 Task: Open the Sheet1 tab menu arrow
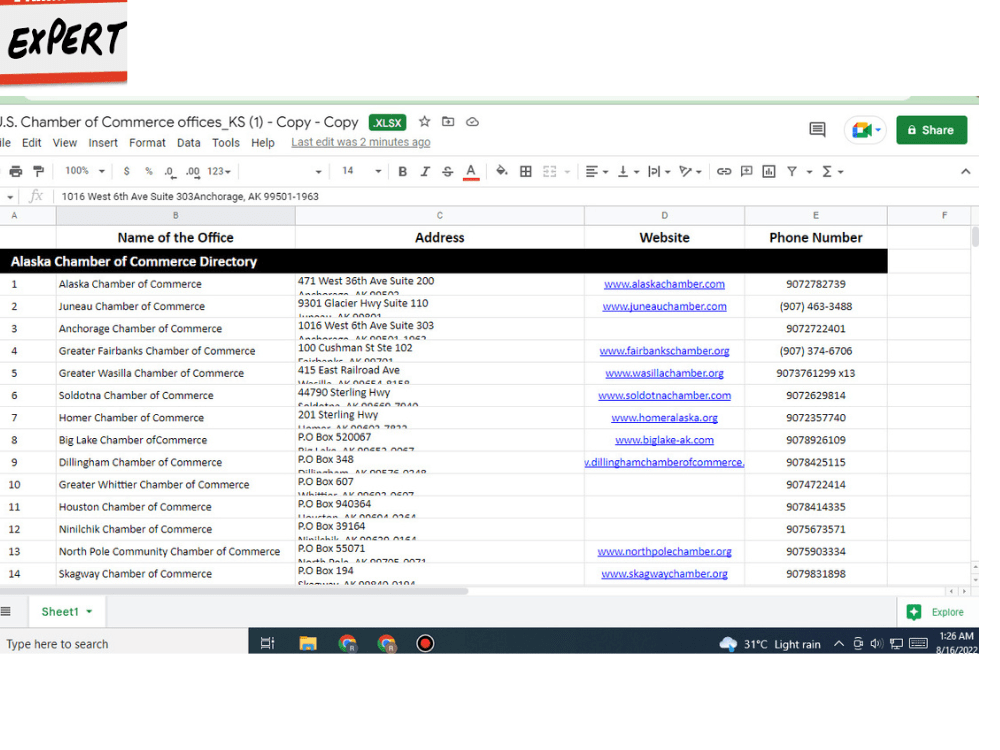89,612
